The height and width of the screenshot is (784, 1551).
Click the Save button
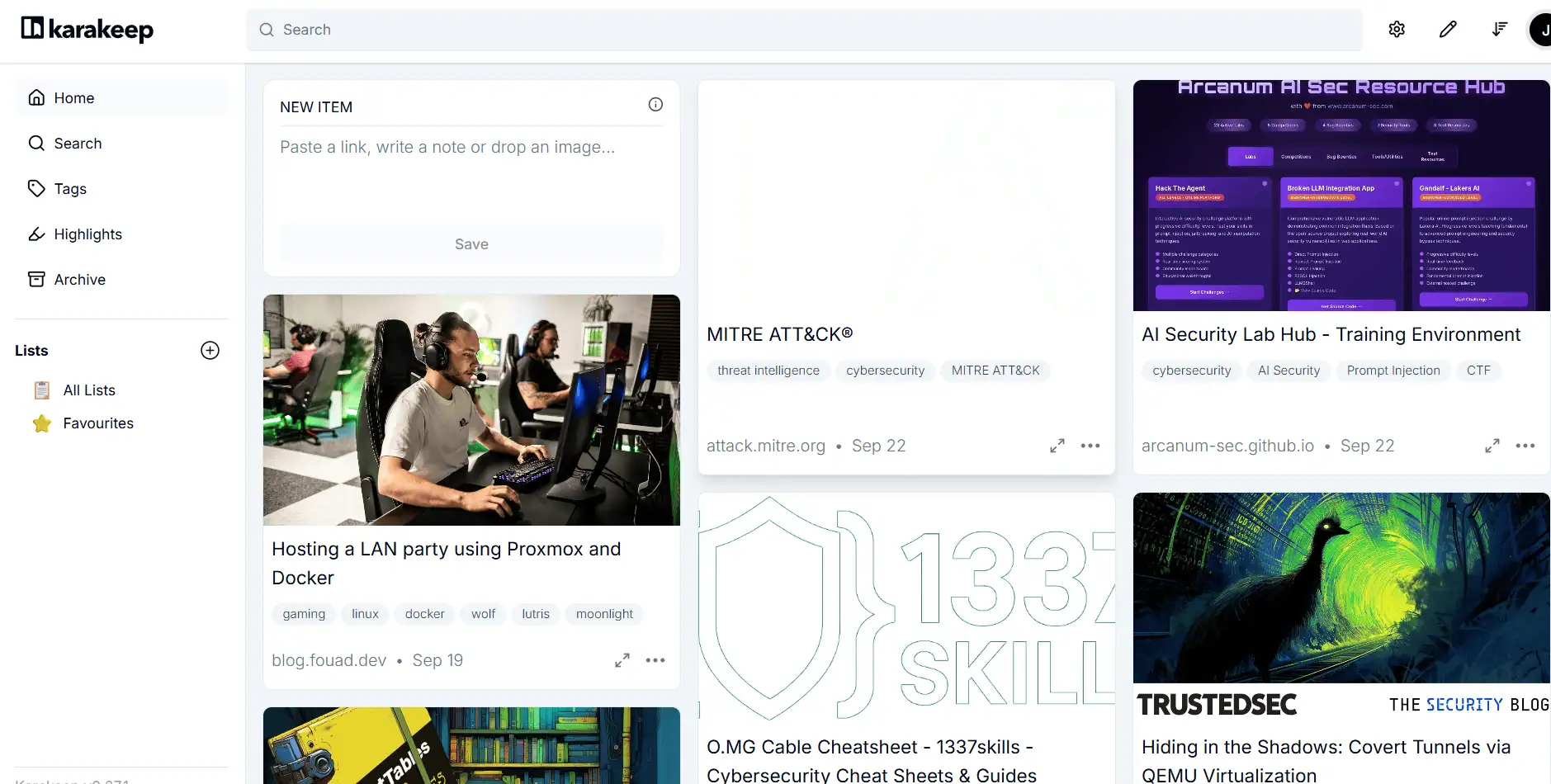471,244
